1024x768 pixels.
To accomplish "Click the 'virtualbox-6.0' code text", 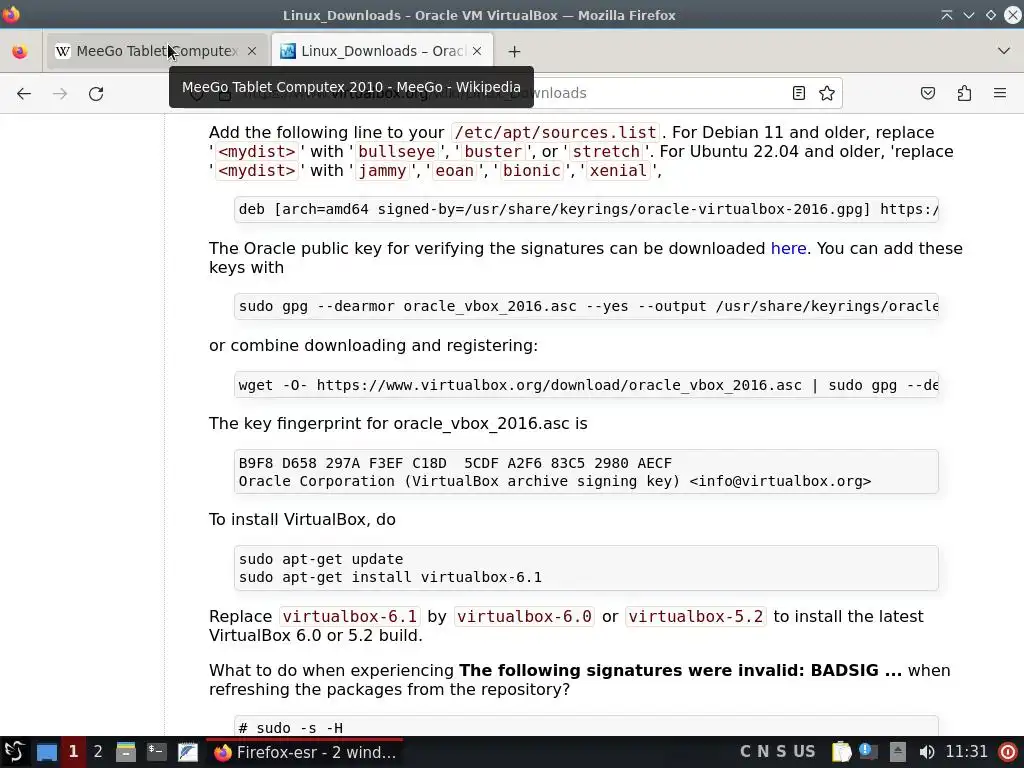I will [x=524, y=616].
